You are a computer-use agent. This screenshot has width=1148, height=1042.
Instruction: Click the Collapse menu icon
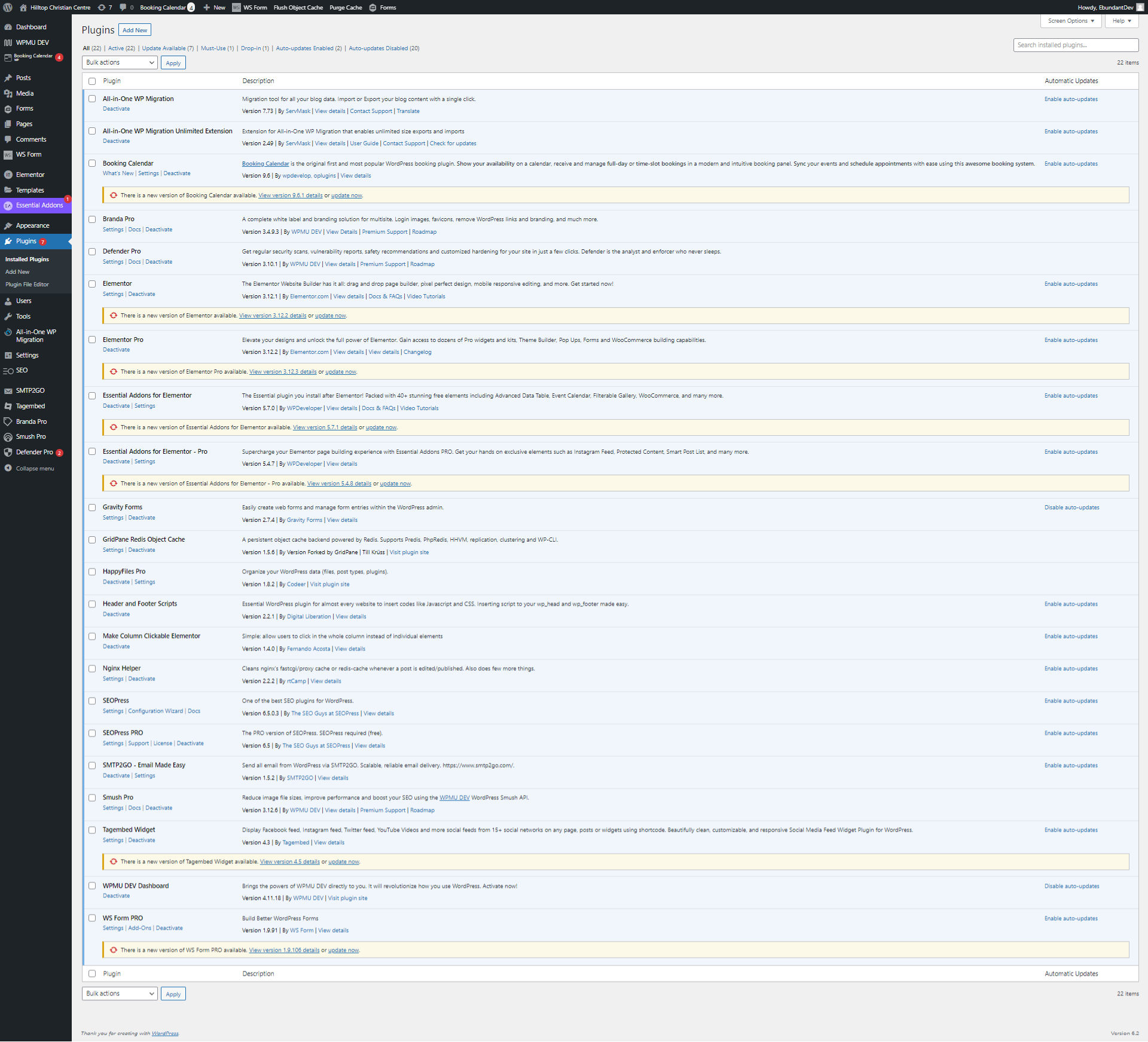point(8,468)
